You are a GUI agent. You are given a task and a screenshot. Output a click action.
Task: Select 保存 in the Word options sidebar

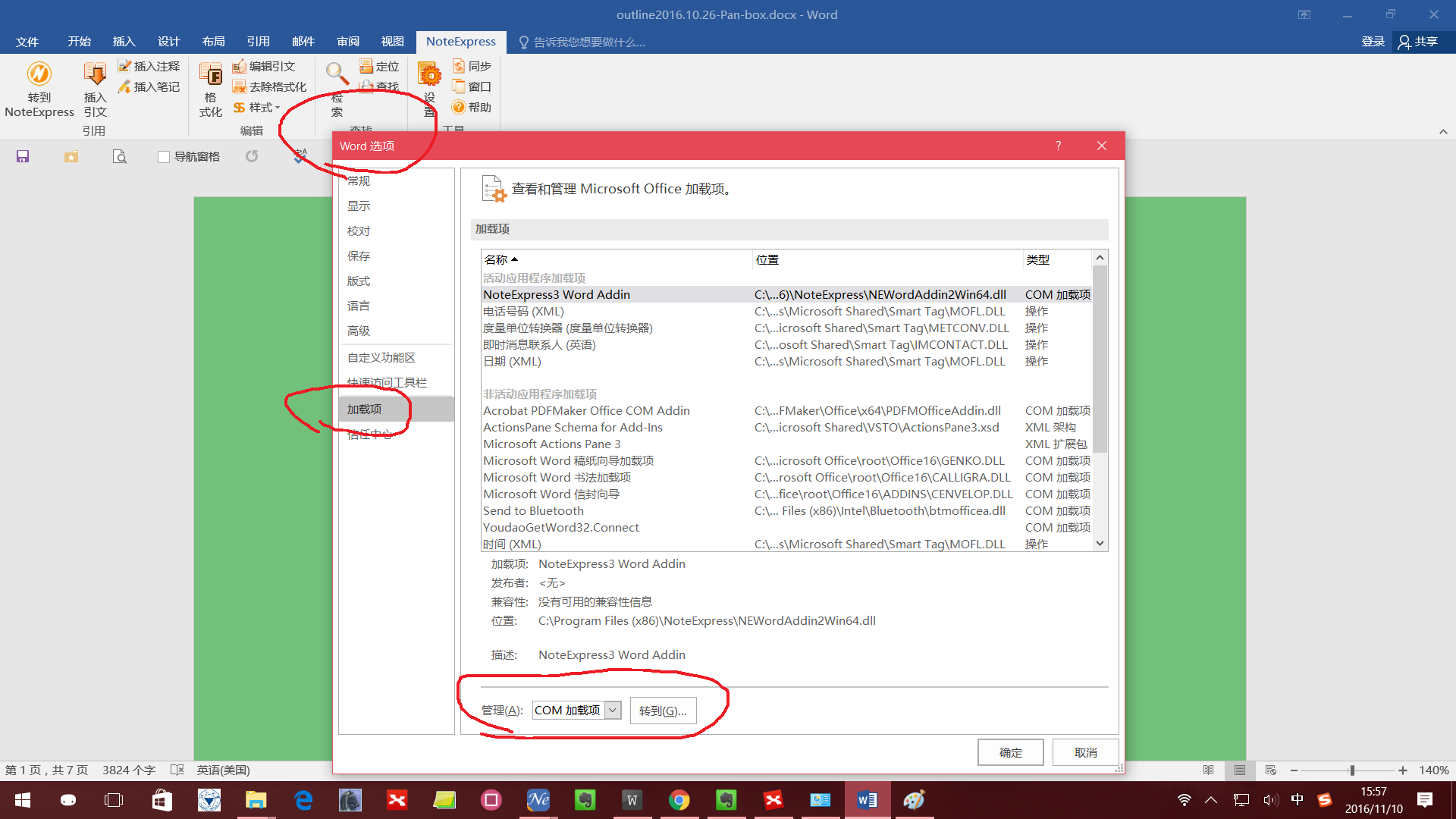(359, 256)
